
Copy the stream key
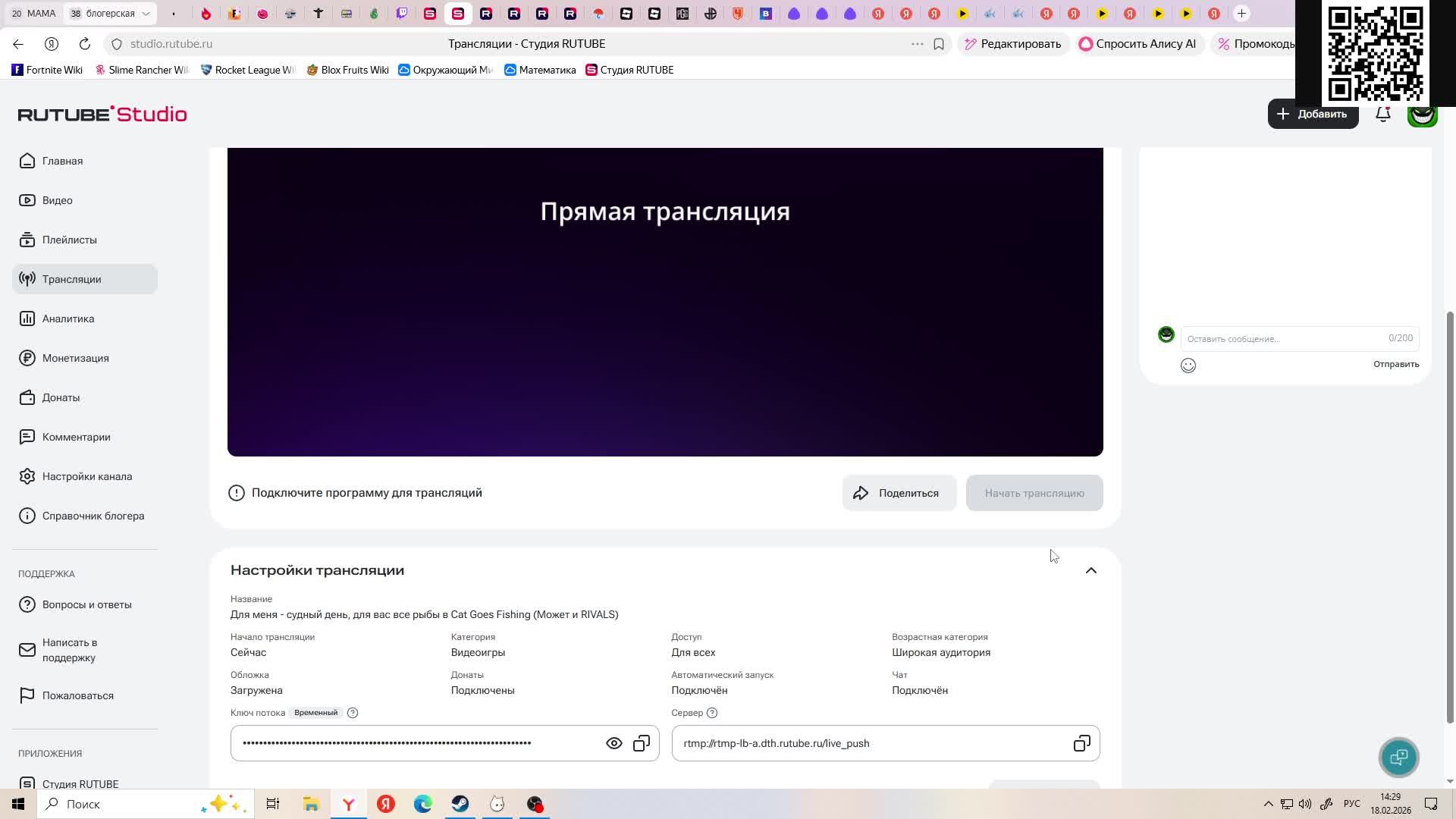(x=642, y=743)
